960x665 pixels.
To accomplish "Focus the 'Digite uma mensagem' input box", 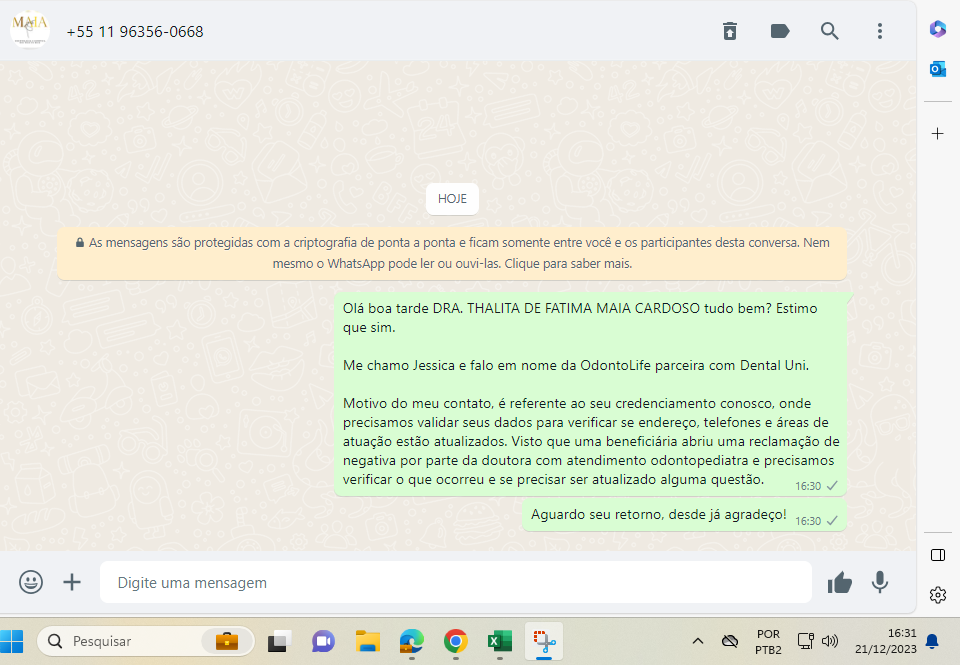I will coord(456,582).
